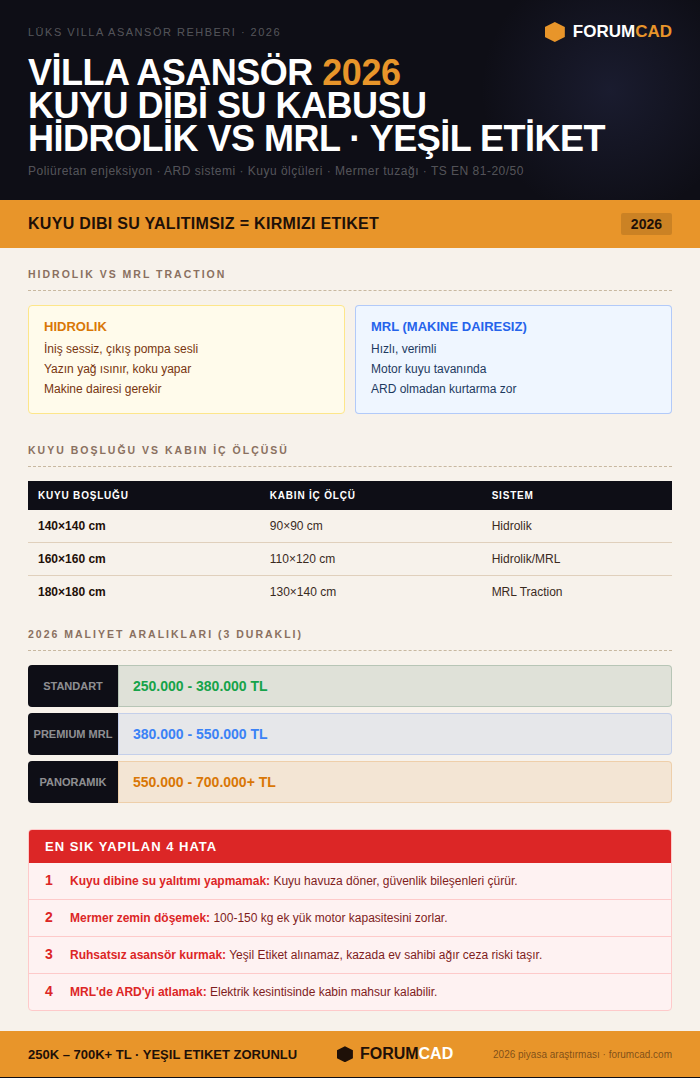Click 'İniş sessiz, çıkış pompa sesli' line

[x=121, y=349]
